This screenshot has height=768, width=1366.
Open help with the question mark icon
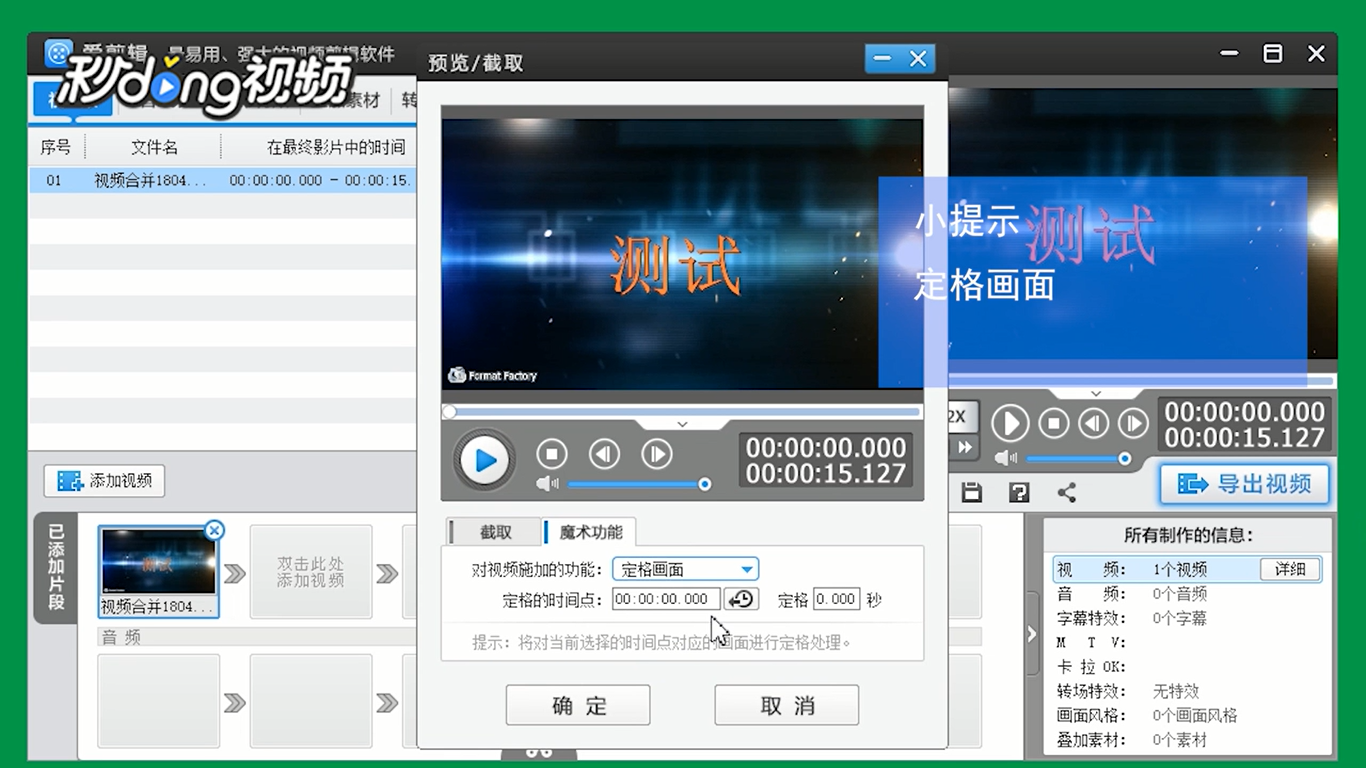click(1016, 492)
